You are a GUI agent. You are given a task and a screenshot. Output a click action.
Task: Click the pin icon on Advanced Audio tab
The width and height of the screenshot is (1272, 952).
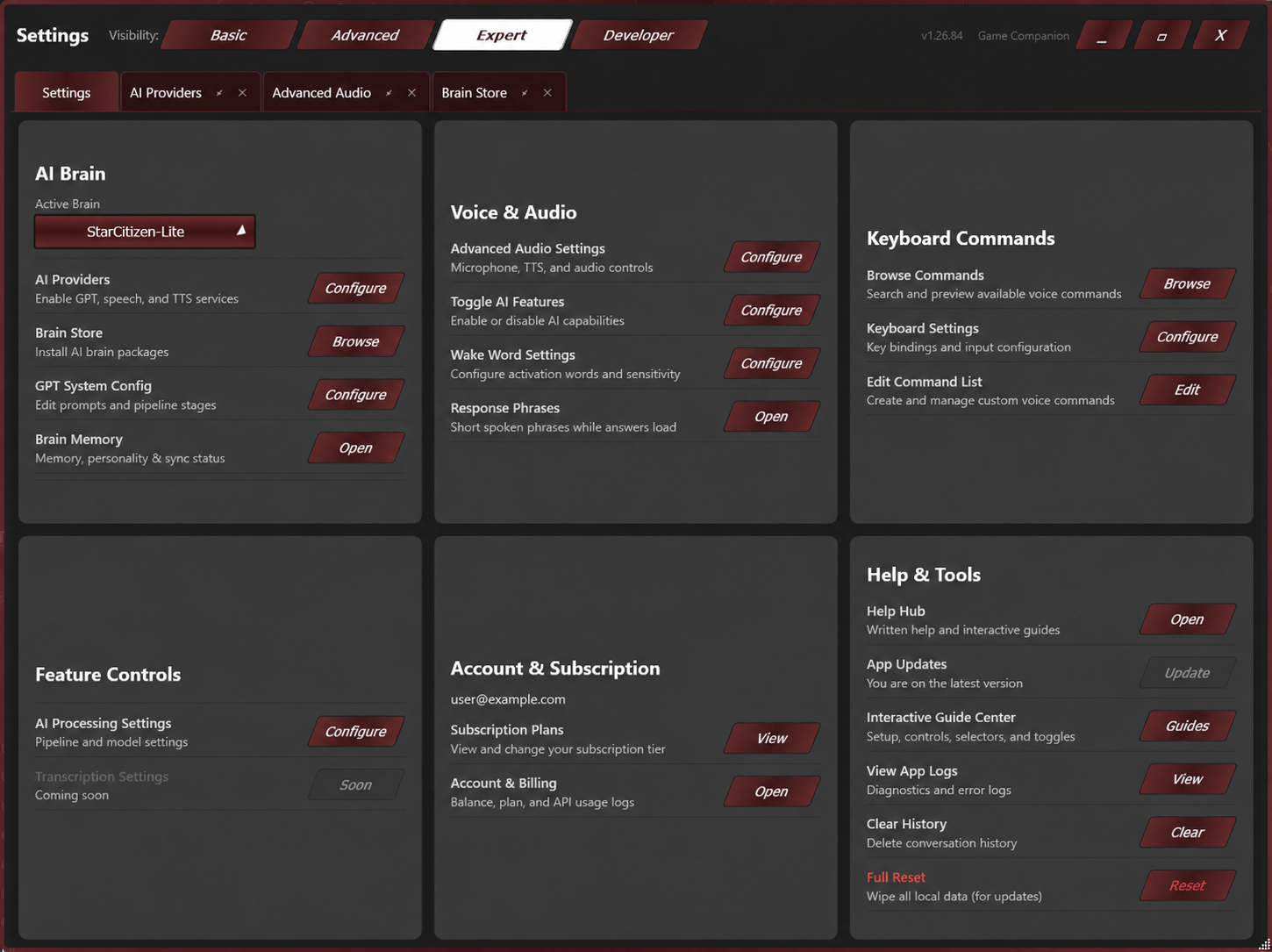point(389,93)
